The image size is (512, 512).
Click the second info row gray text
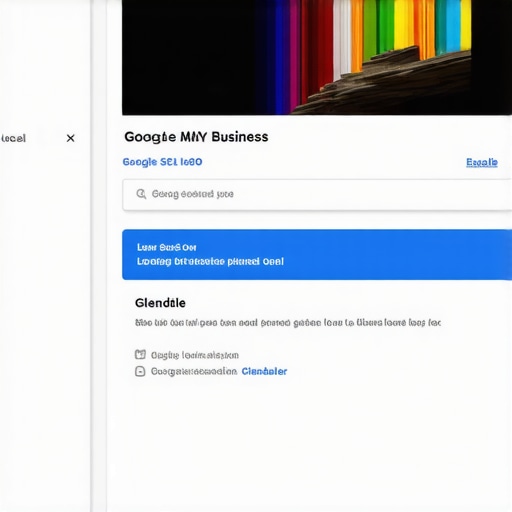point(194,371)
